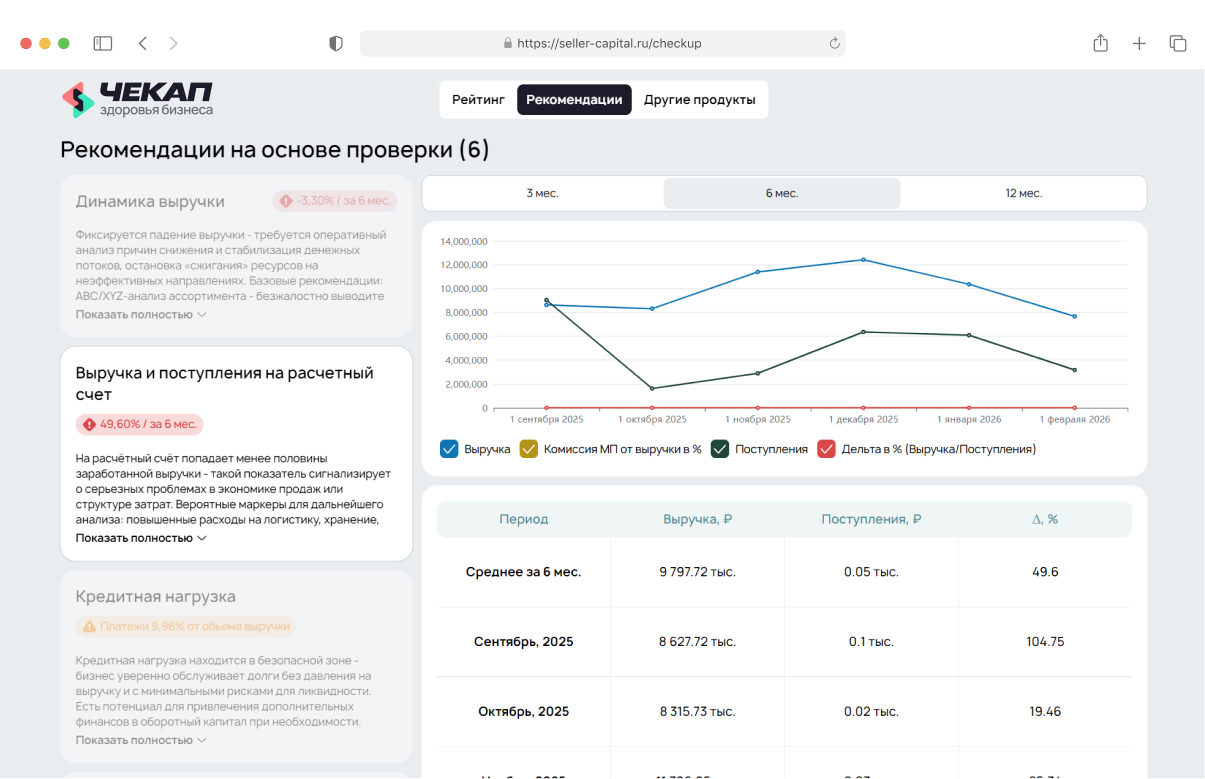Open a new tab with plus icon
The height and width of the screenshot is (779, 1205).
click(x=1139, y=43)
